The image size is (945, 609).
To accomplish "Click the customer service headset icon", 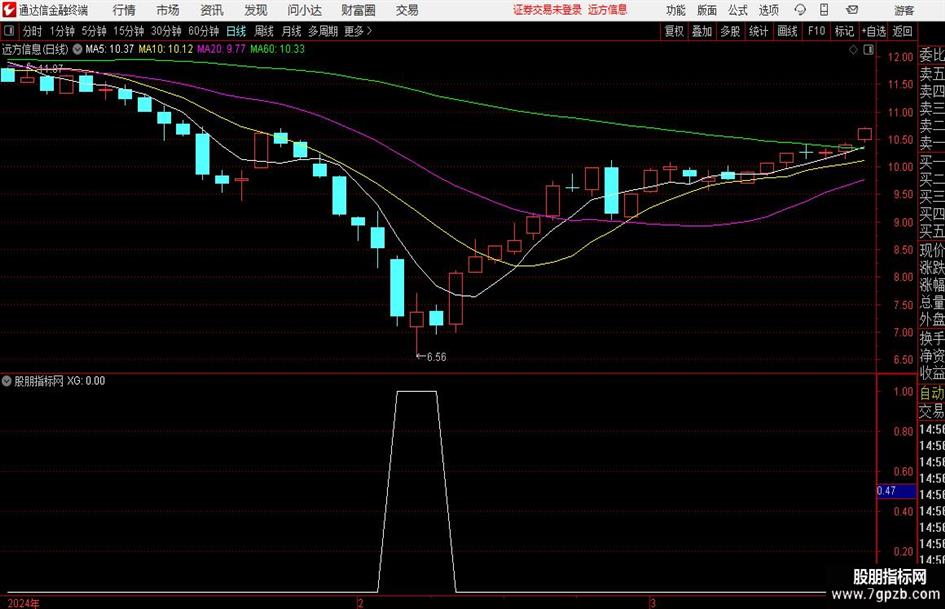I will pyautogui.click(x=800, y=10).
